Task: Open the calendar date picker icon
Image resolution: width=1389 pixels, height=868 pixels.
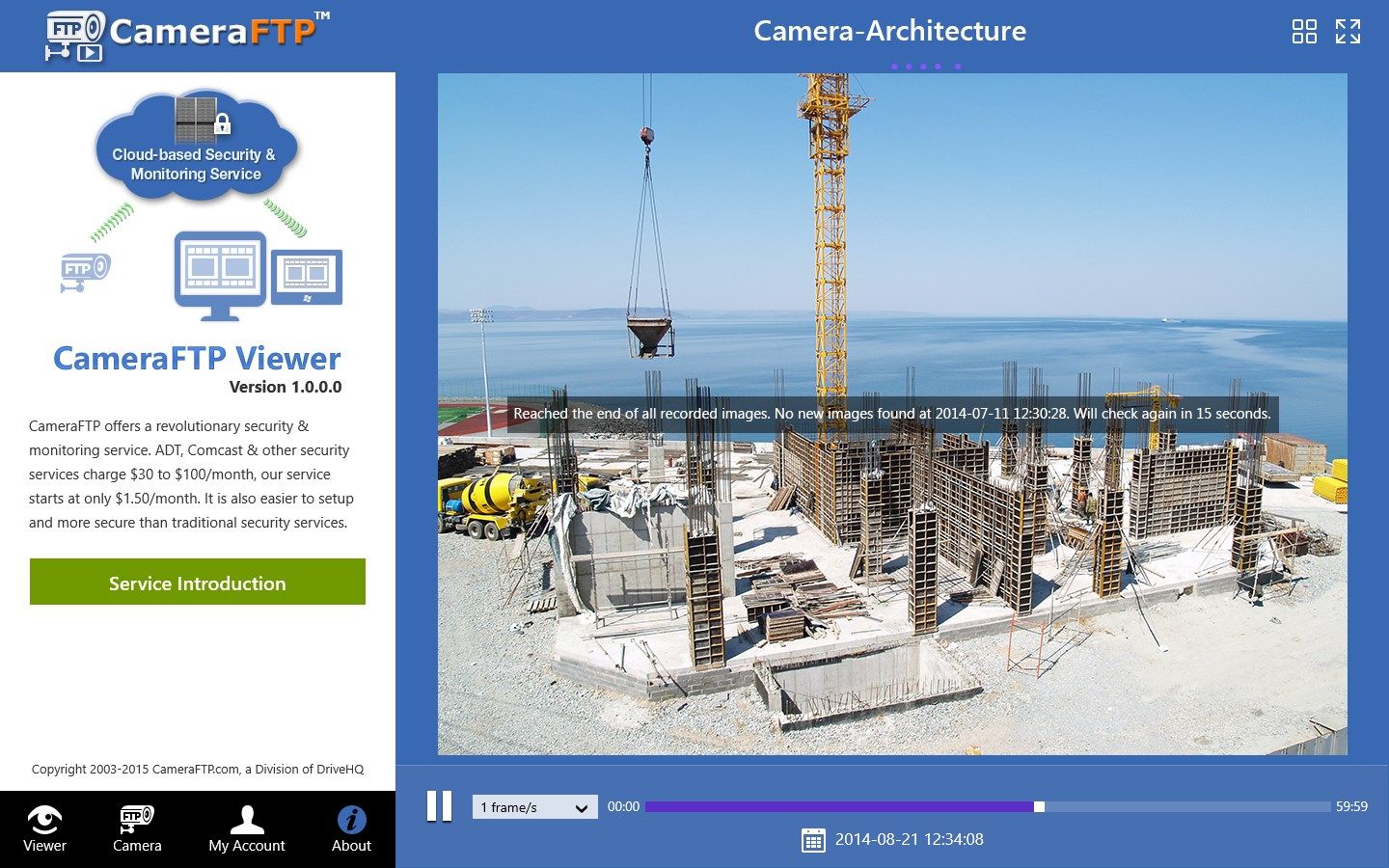Action: (x=813, y=840)
